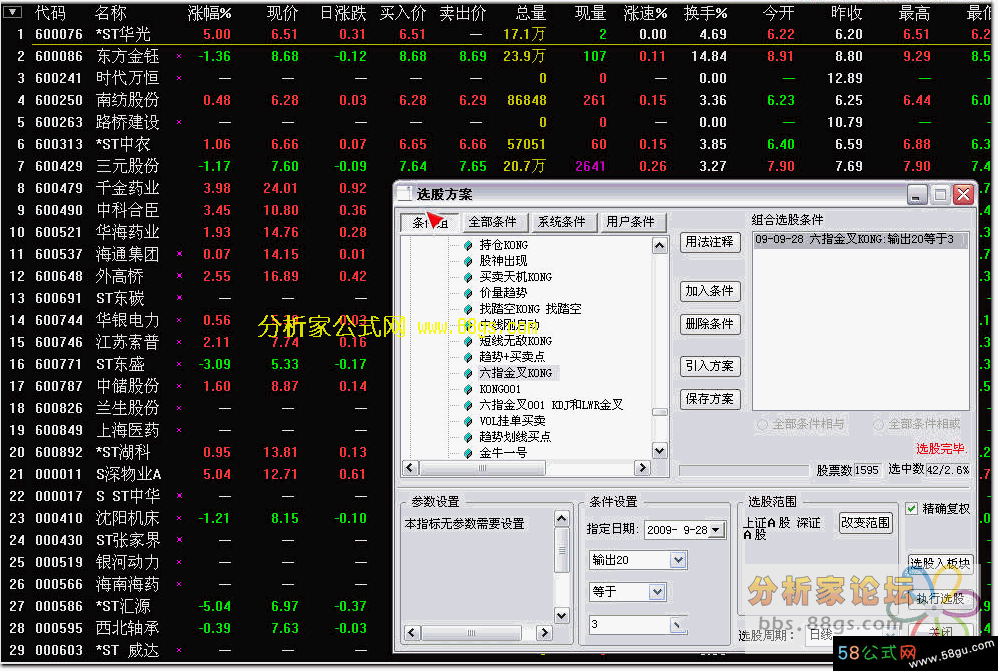Click the condition tree horizontal scrollbar thumb
This screenshot has height=671, width=998.
[482, 468]
